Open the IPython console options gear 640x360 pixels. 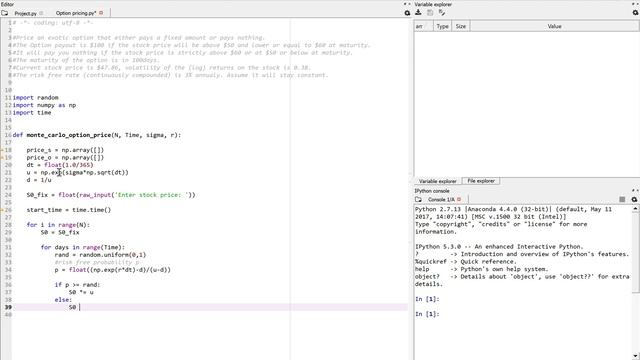(x=634, y=200)
